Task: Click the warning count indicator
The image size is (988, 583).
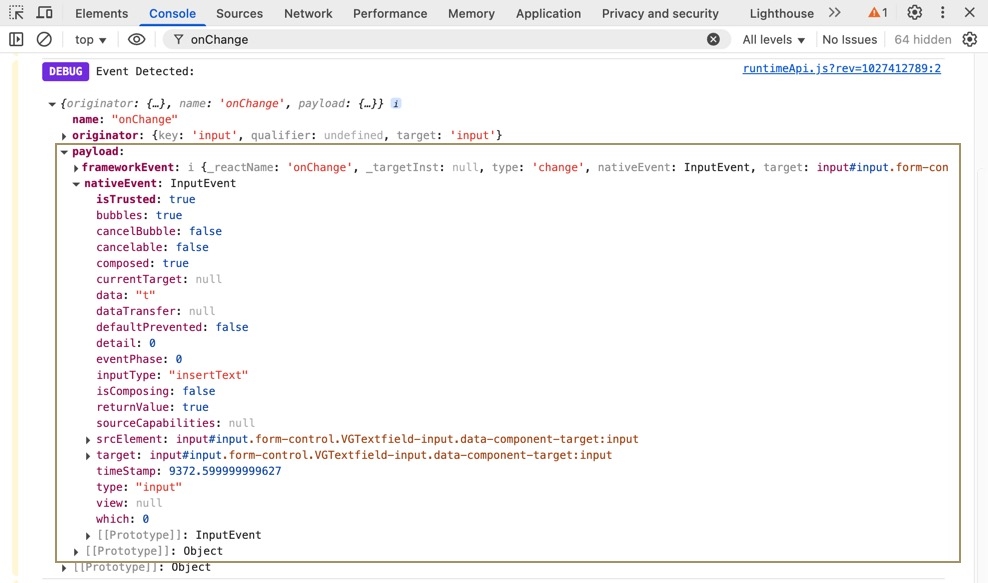Action: pos(877,13)
